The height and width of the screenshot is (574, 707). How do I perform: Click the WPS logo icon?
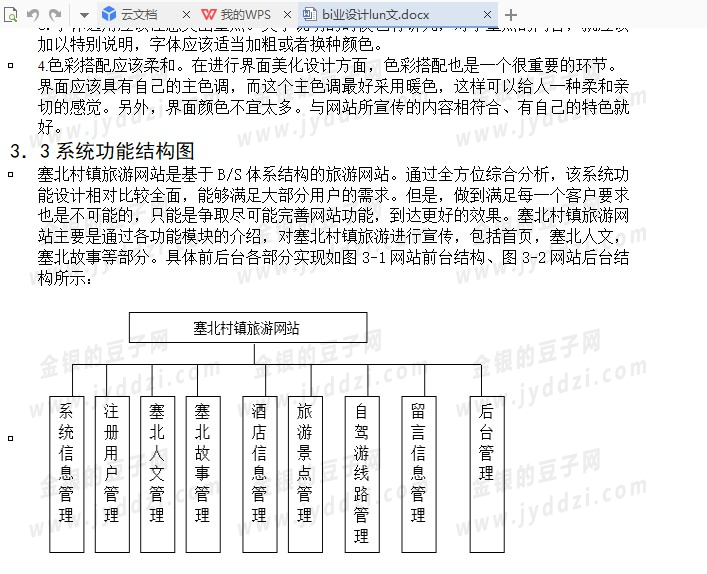208,15
